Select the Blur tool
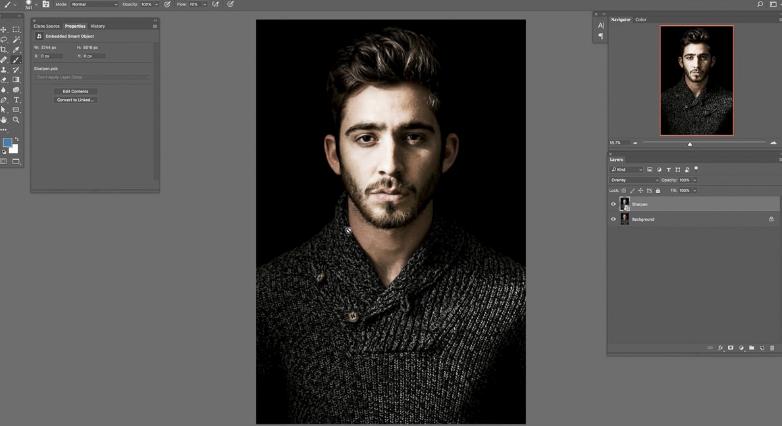782x426 pixels. 4,90
